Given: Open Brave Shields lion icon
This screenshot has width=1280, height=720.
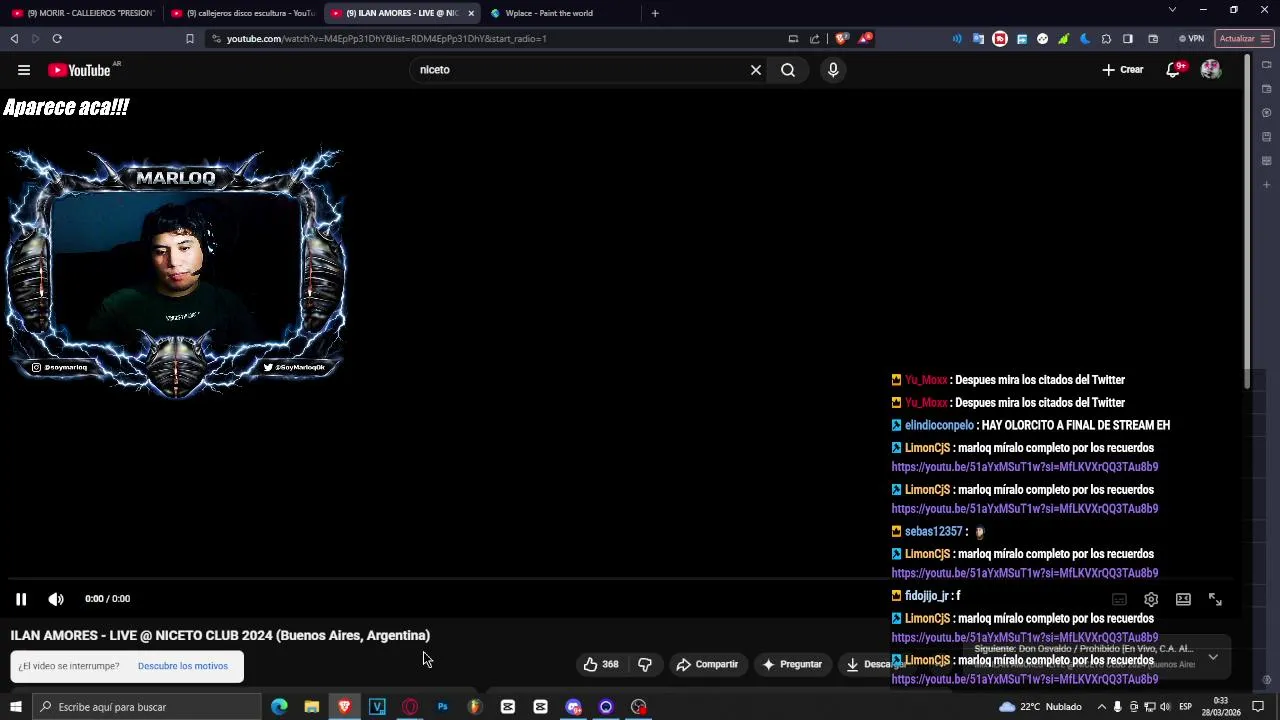Looking at the screenshot, I should (841, 39).
